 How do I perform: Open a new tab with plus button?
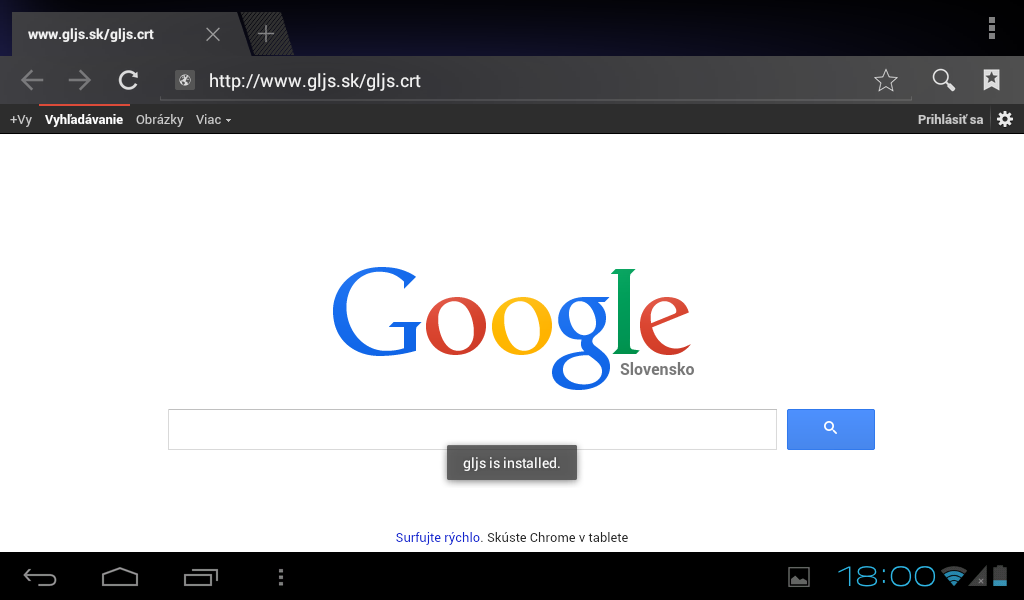click(x=266, y=33)
